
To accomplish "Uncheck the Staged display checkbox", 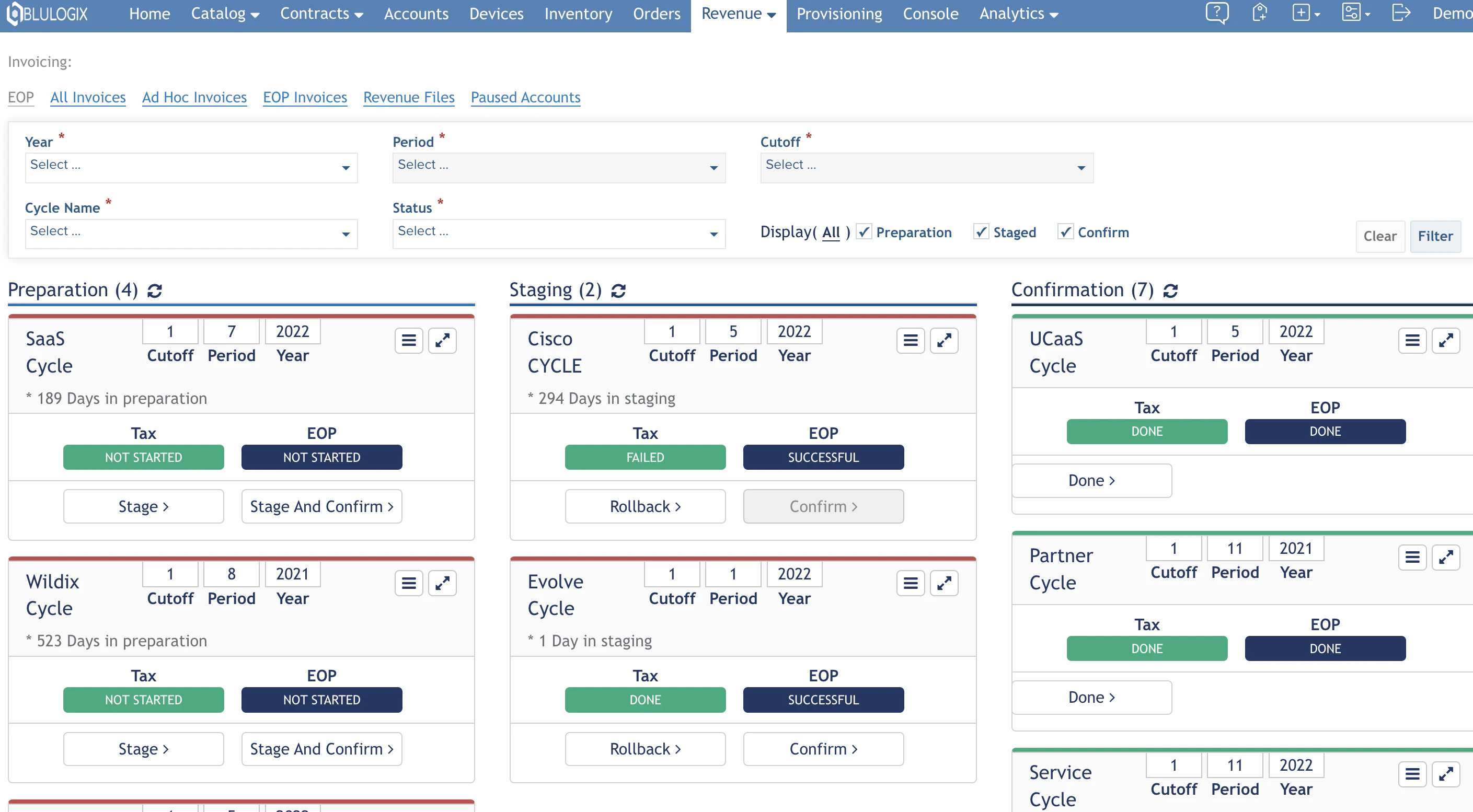I will 982,232.
